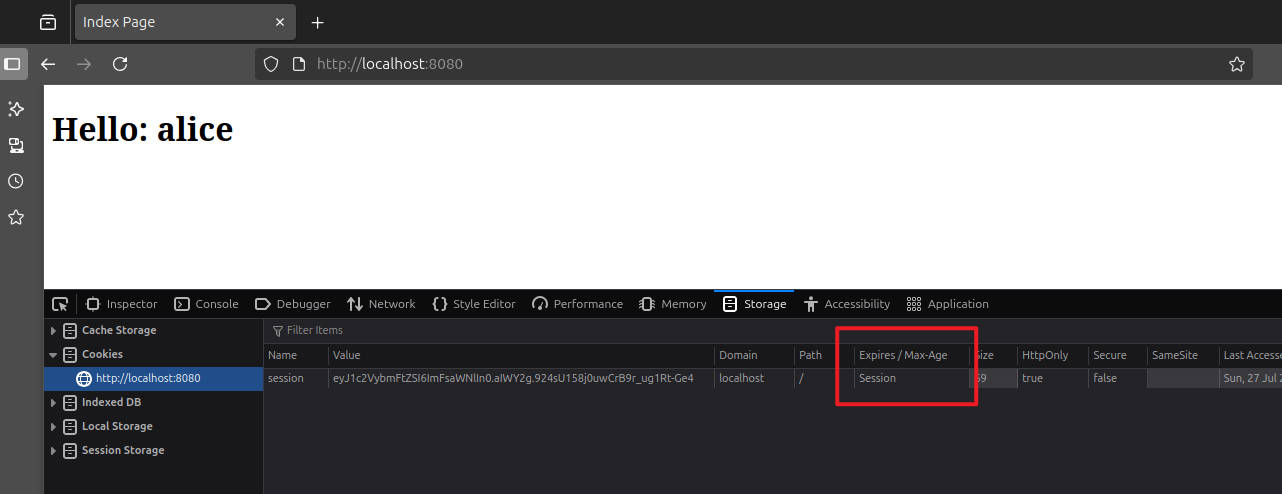Screen dimensions: 1282x494
Task: Select the 'session' cookie name cell
Action: [x=296, y=379]
